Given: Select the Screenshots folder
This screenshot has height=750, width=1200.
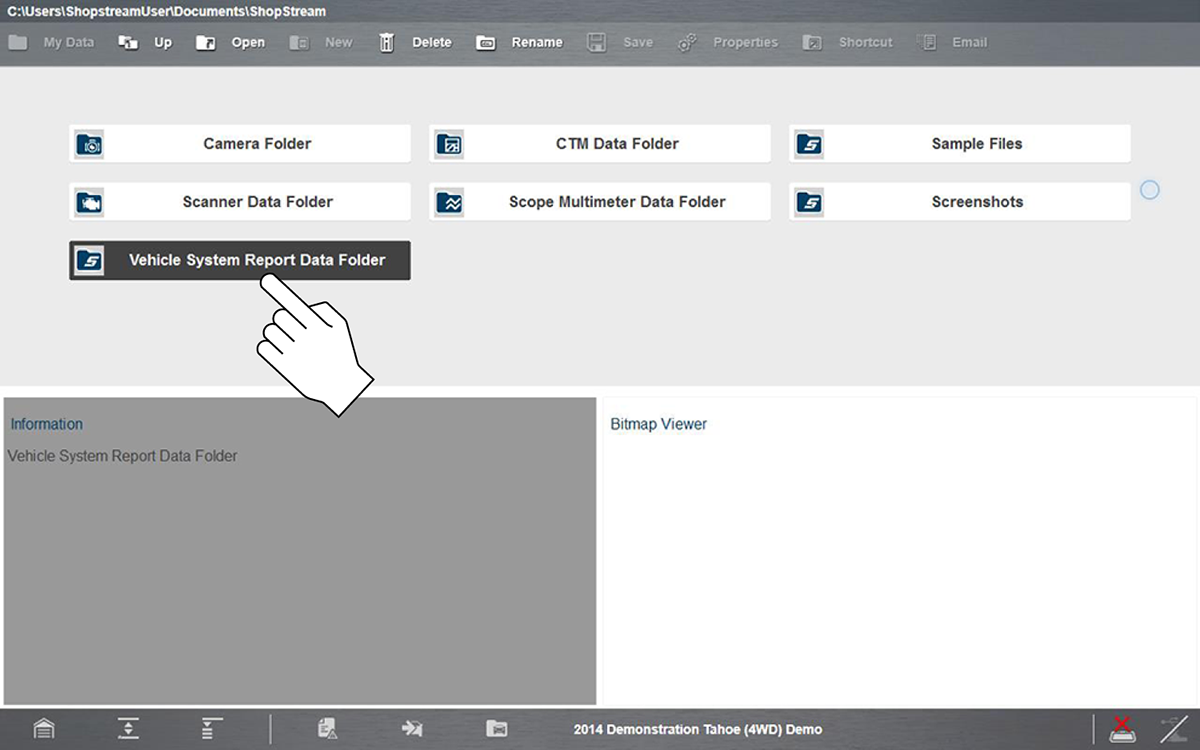Looking at the screenshot, I should [x=960, y=202].
